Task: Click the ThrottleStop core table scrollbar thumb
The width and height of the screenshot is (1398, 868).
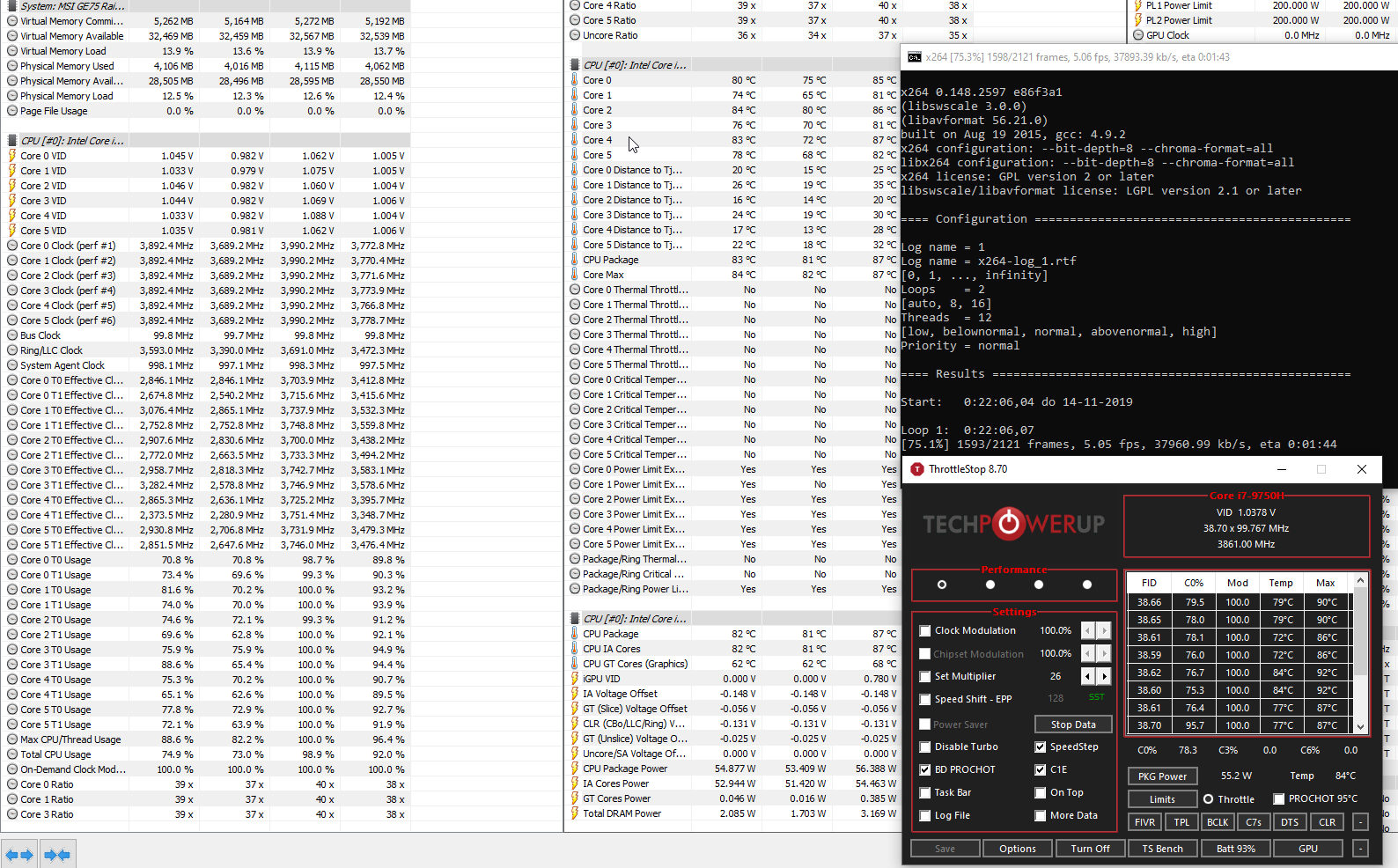Action: pos(1361,630)
